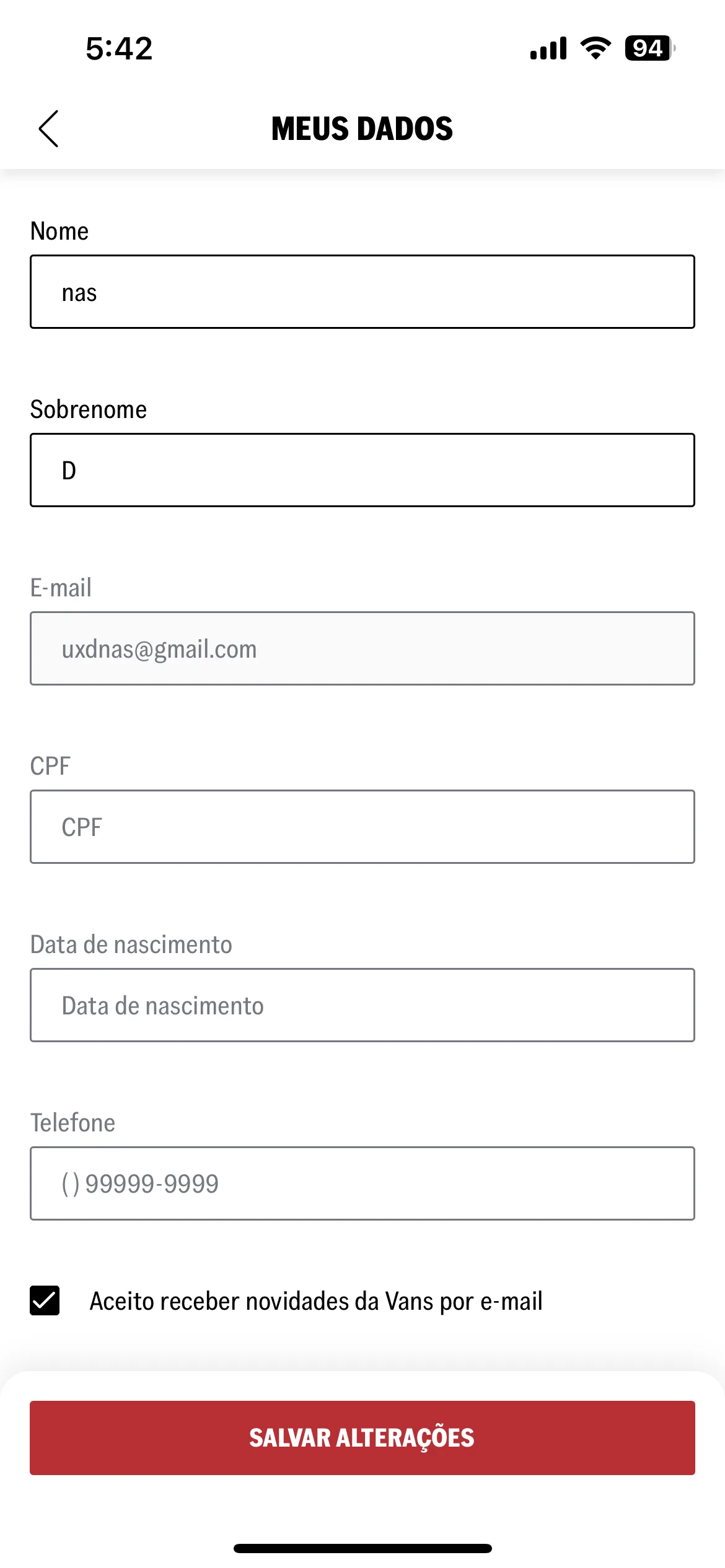This screenshot has height=1568, width=725.
Task: Tap the Telefone field label
Action: click(x=73, y=1123)
